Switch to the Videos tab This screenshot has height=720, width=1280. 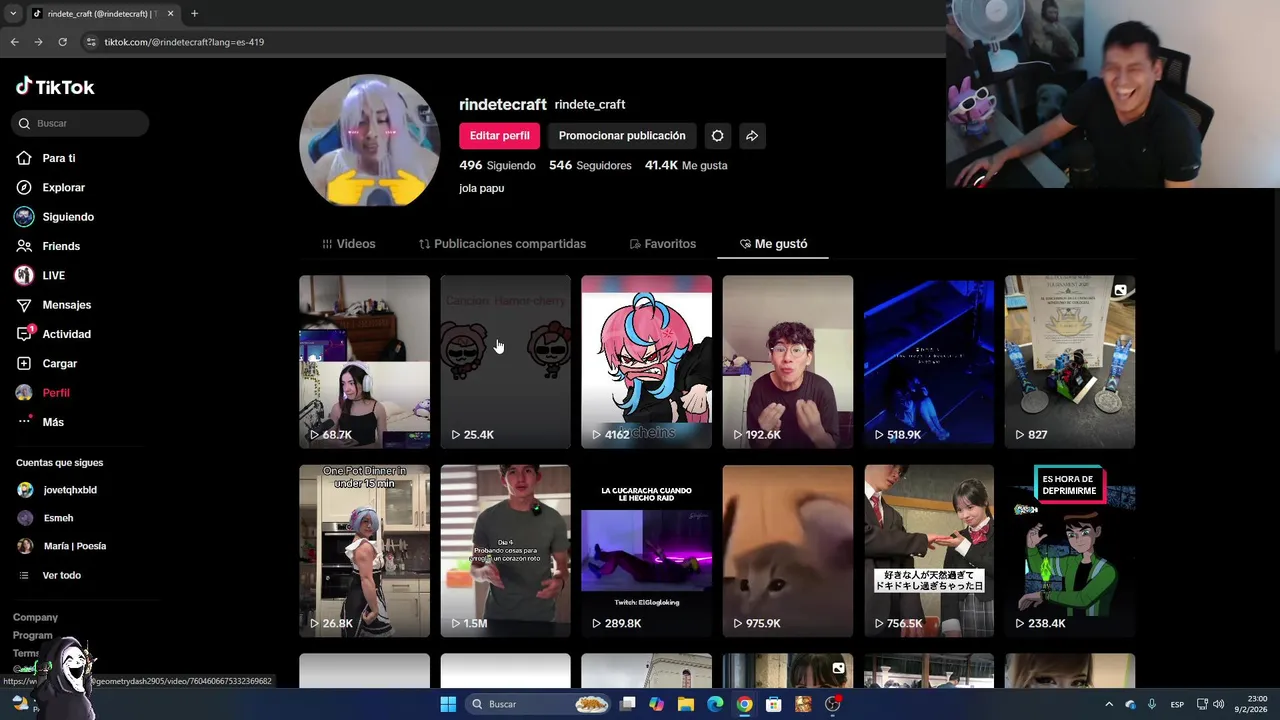348,244
